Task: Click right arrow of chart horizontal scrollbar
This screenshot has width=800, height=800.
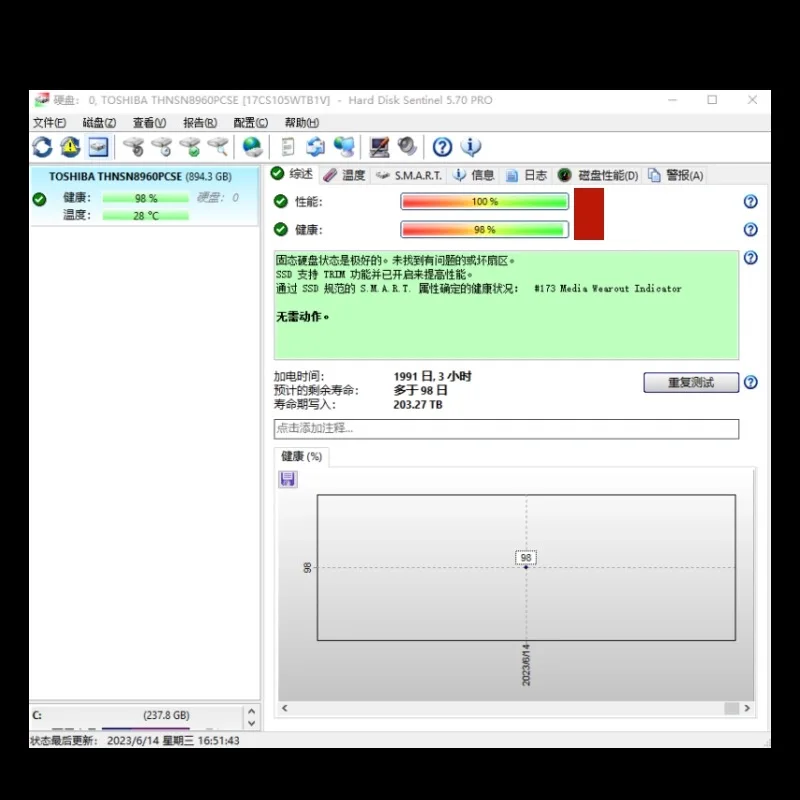Action: pyautogui.click(x=747, y=708)
